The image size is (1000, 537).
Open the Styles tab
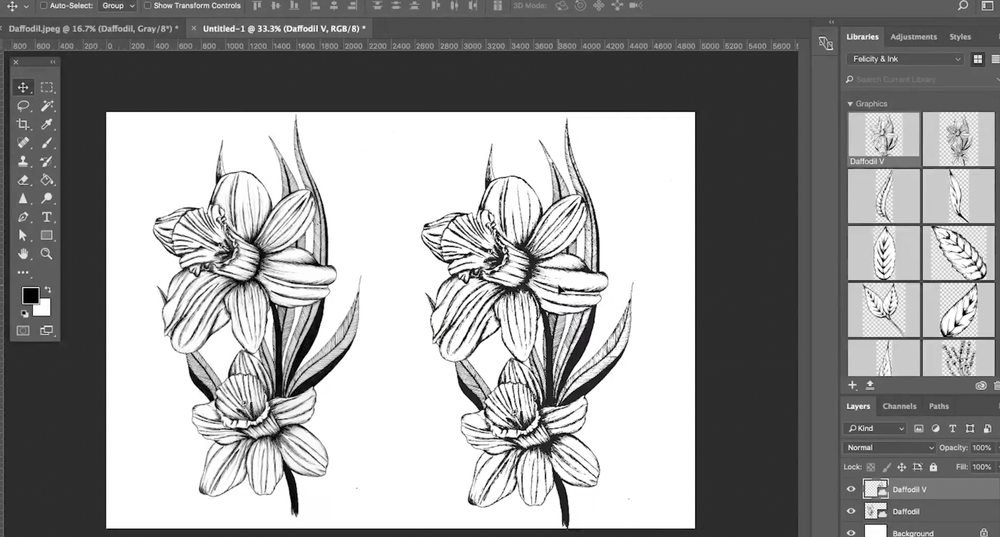(960, 37)
